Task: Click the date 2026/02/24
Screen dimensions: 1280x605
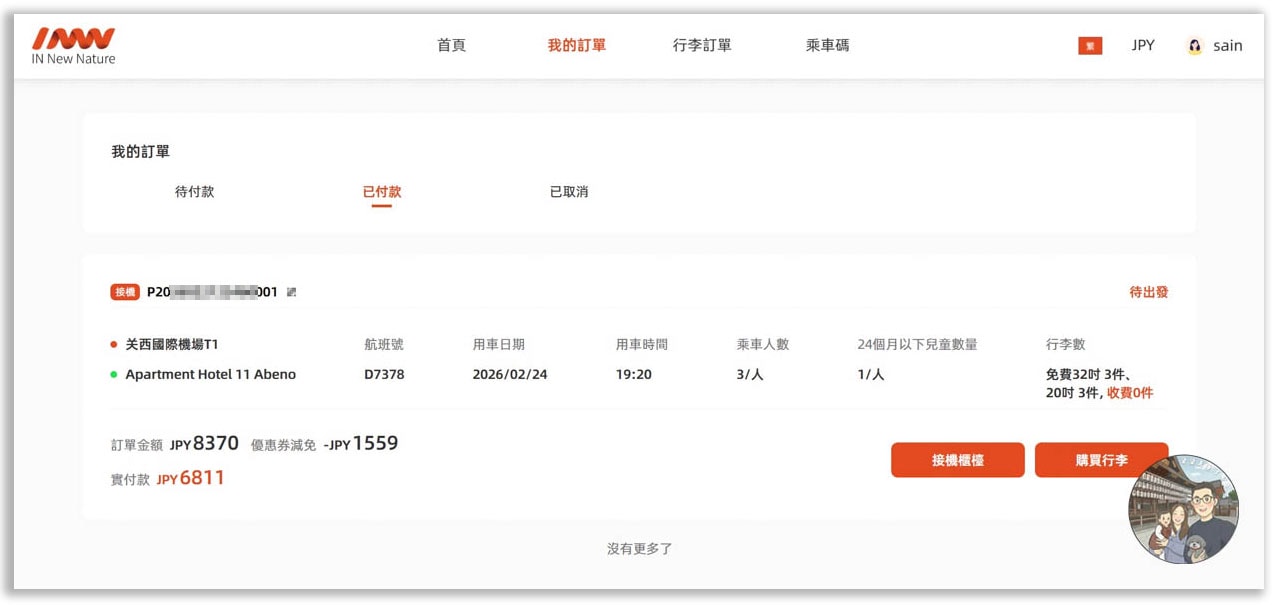Action: coord(510,374)
